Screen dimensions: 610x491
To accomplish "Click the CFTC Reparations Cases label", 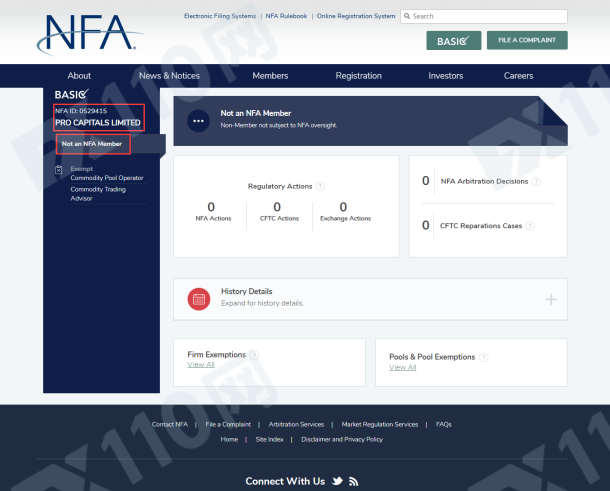I will pos(481,226).
